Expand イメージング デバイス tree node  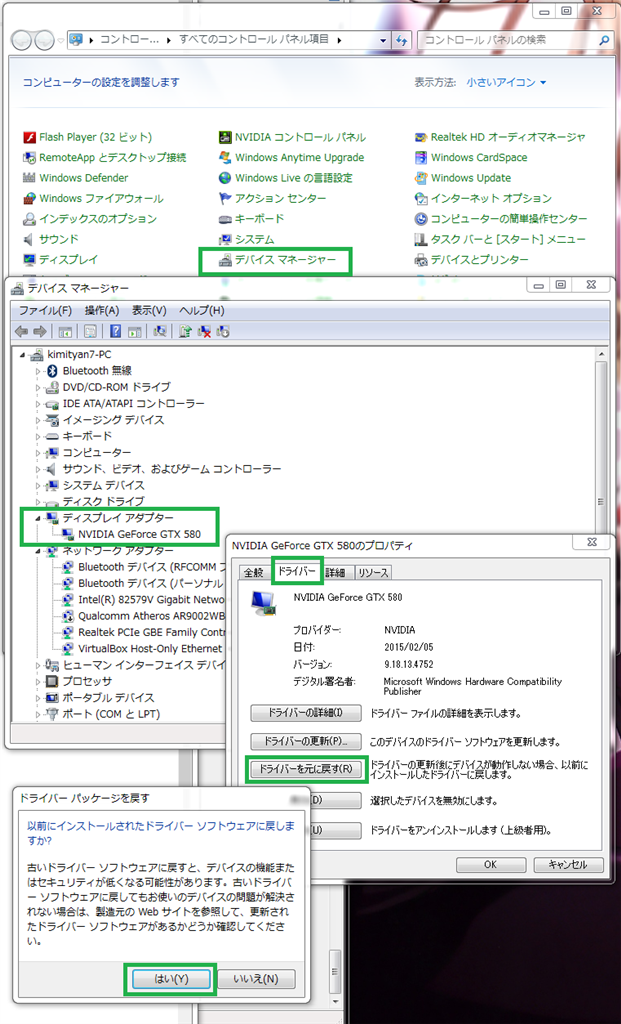point(37,420)
